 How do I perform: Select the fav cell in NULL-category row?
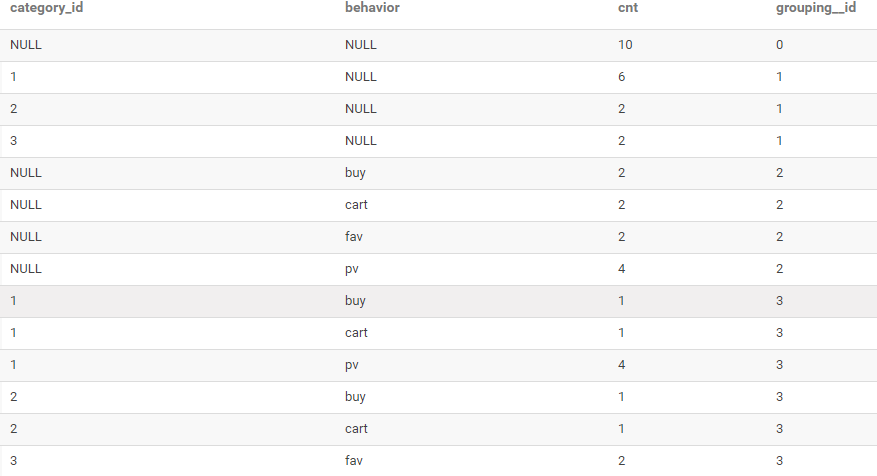353,237
